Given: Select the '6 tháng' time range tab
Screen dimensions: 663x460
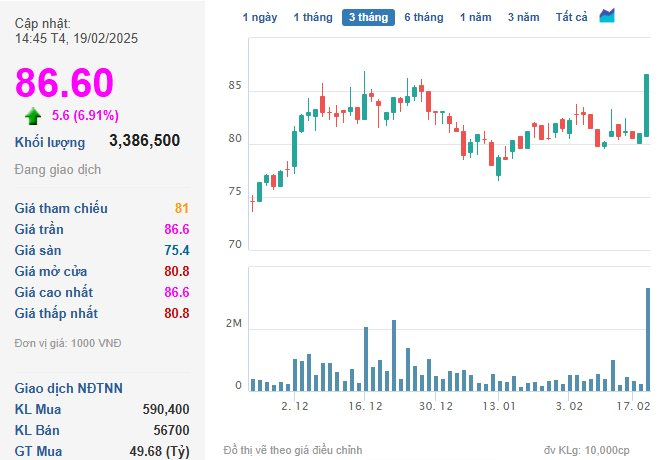Looking at the screenshot, I should point(424,17).
